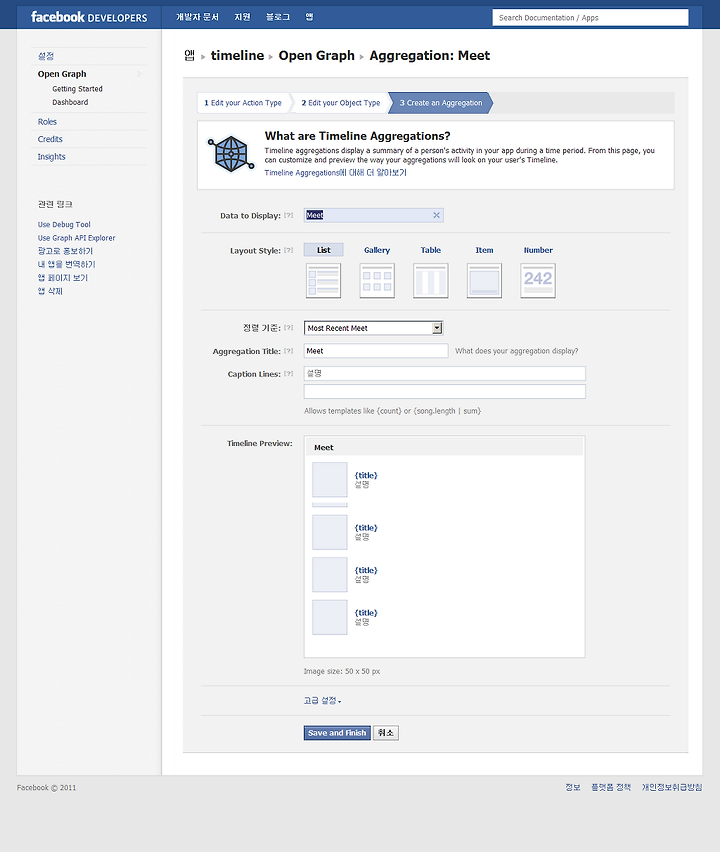
Task: Open Getting Started under Open Graph
Action: tap(77, 89)
